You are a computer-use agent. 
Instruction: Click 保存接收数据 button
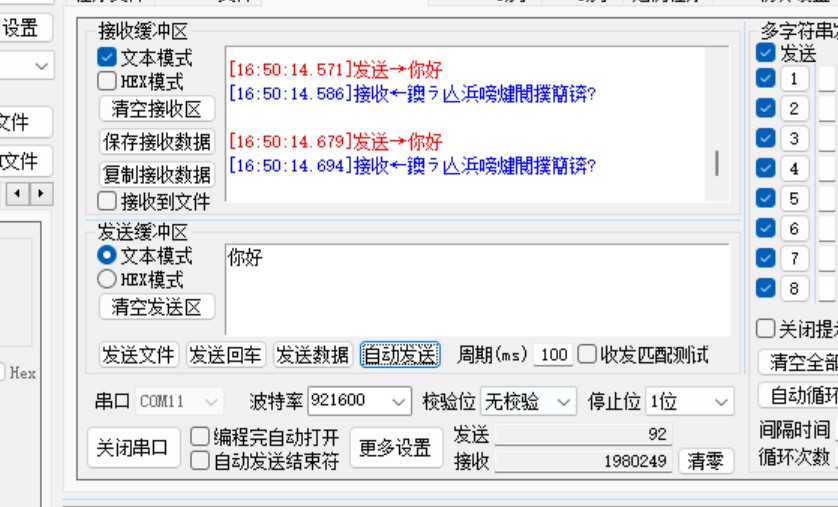tap(157, 142)
